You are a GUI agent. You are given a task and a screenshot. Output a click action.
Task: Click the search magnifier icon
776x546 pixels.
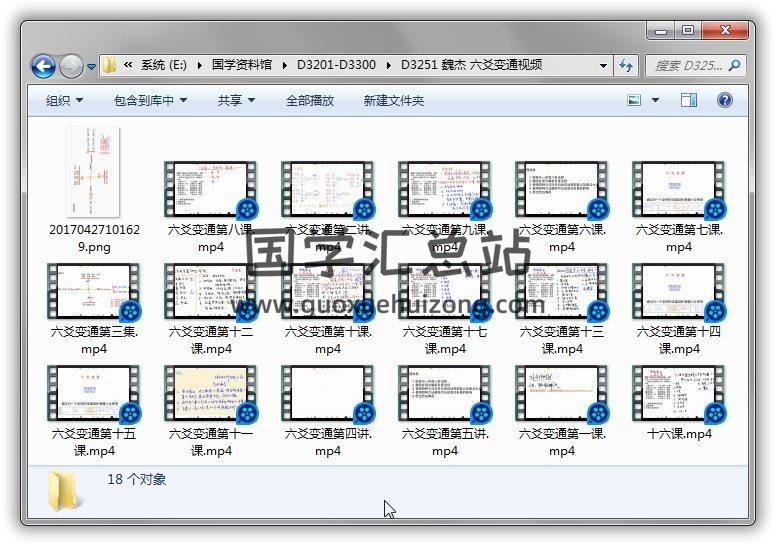click(x=735, y=65)
